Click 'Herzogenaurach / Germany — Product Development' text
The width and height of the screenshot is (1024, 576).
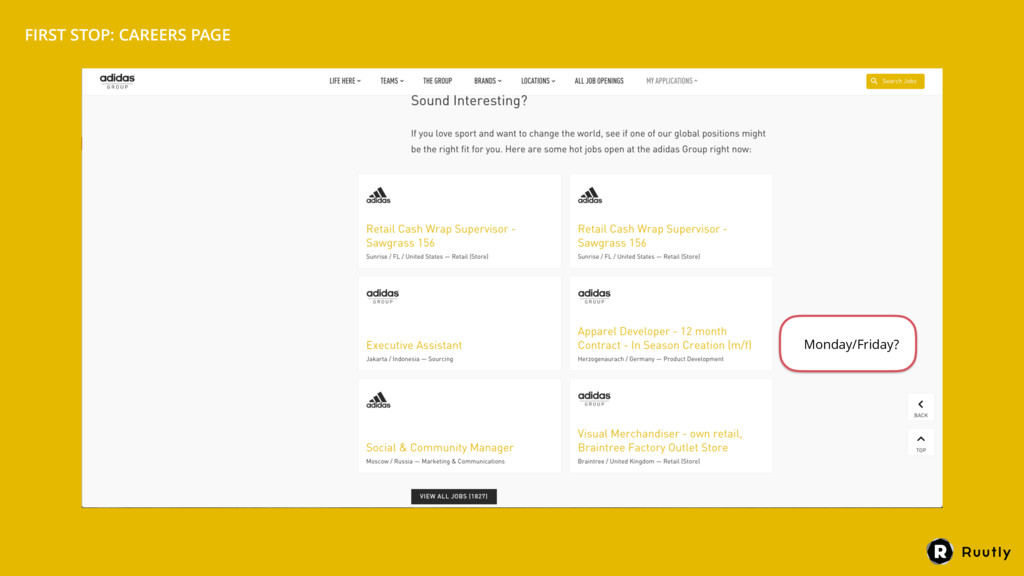pyautogui.click(x=650, y=359)
